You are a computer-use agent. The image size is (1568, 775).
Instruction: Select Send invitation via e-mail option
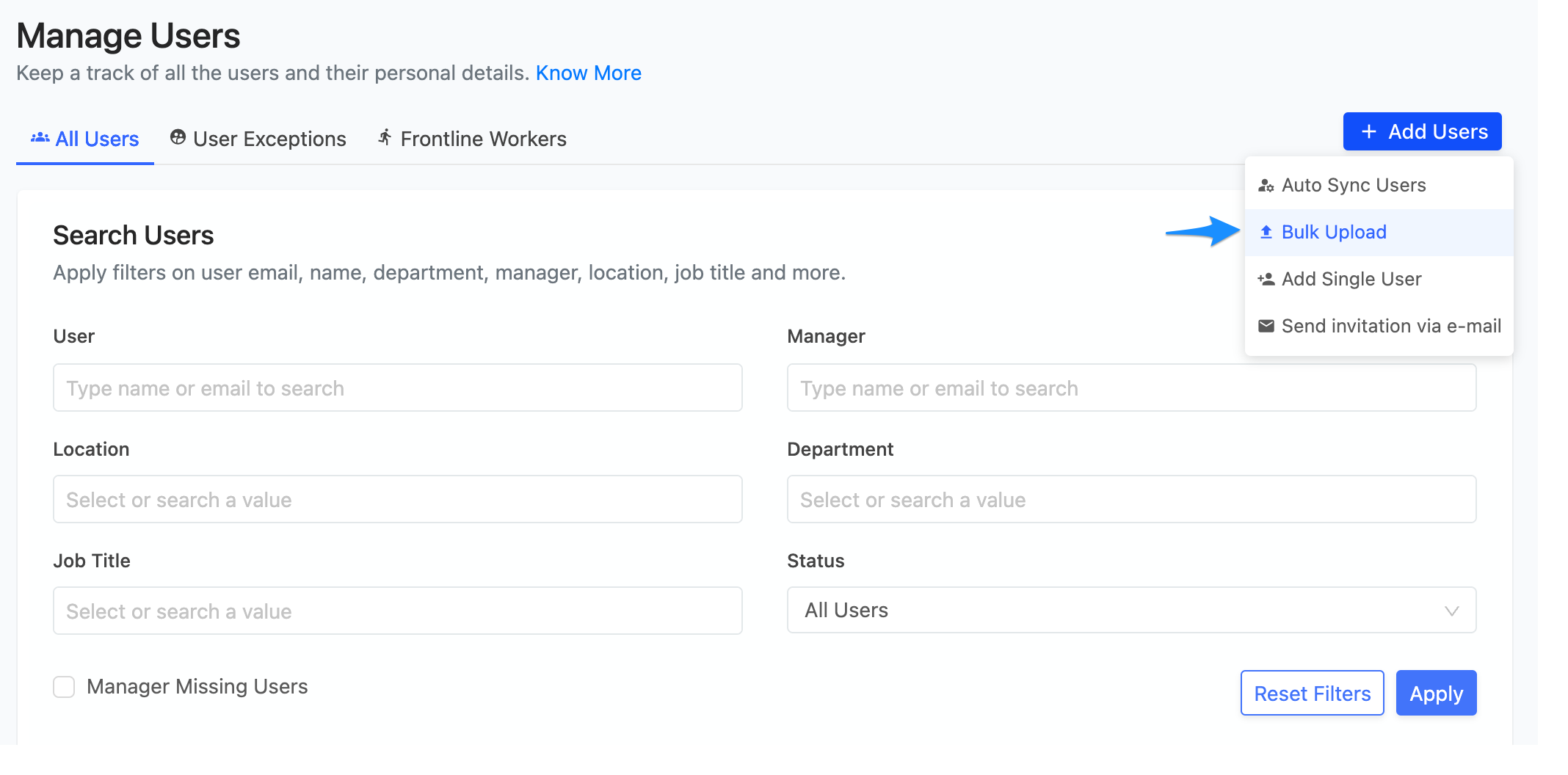(x=1379, y=327)
